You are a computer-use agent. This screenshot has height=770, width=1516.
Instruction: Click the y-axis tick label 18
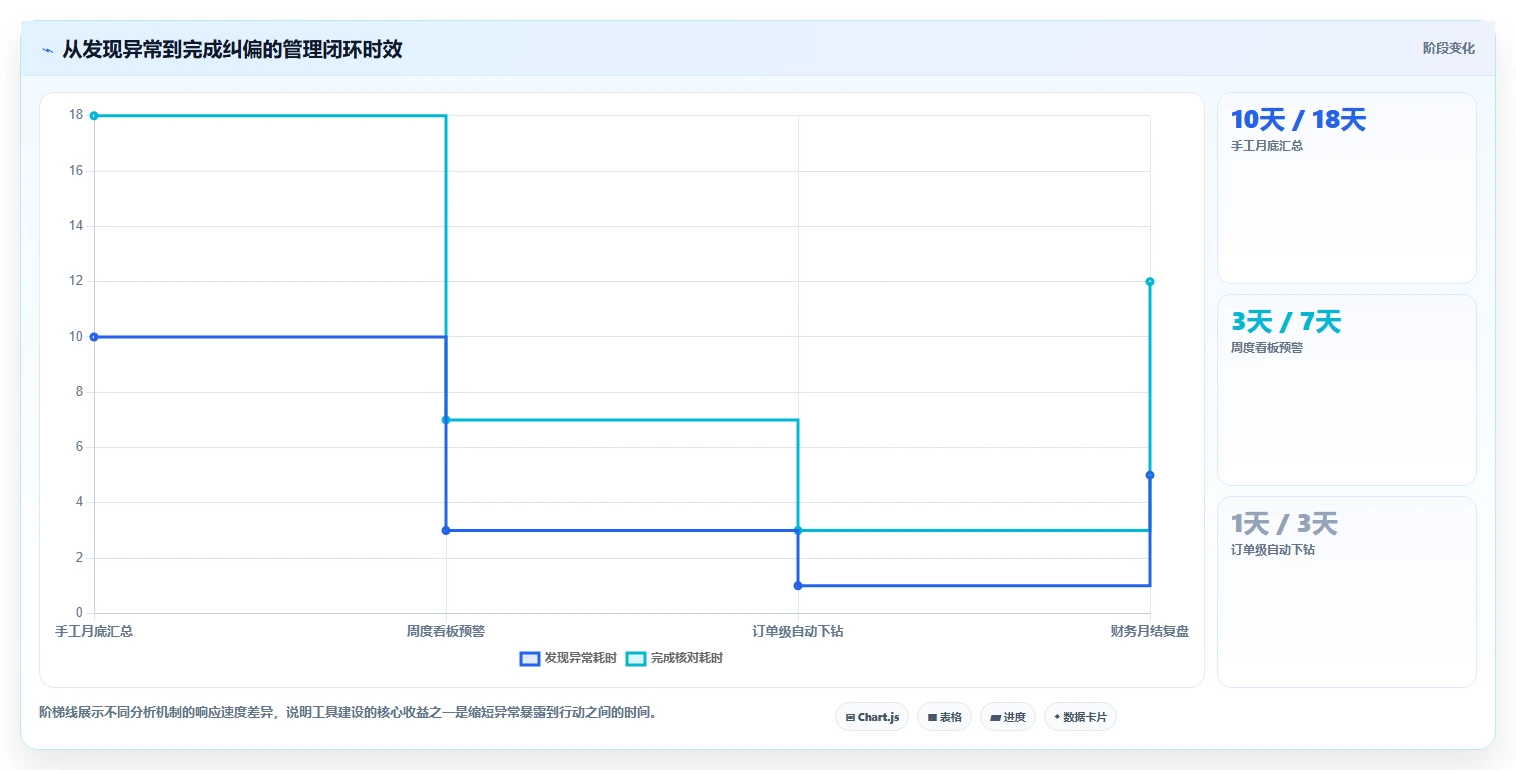[x=76, y=115]
